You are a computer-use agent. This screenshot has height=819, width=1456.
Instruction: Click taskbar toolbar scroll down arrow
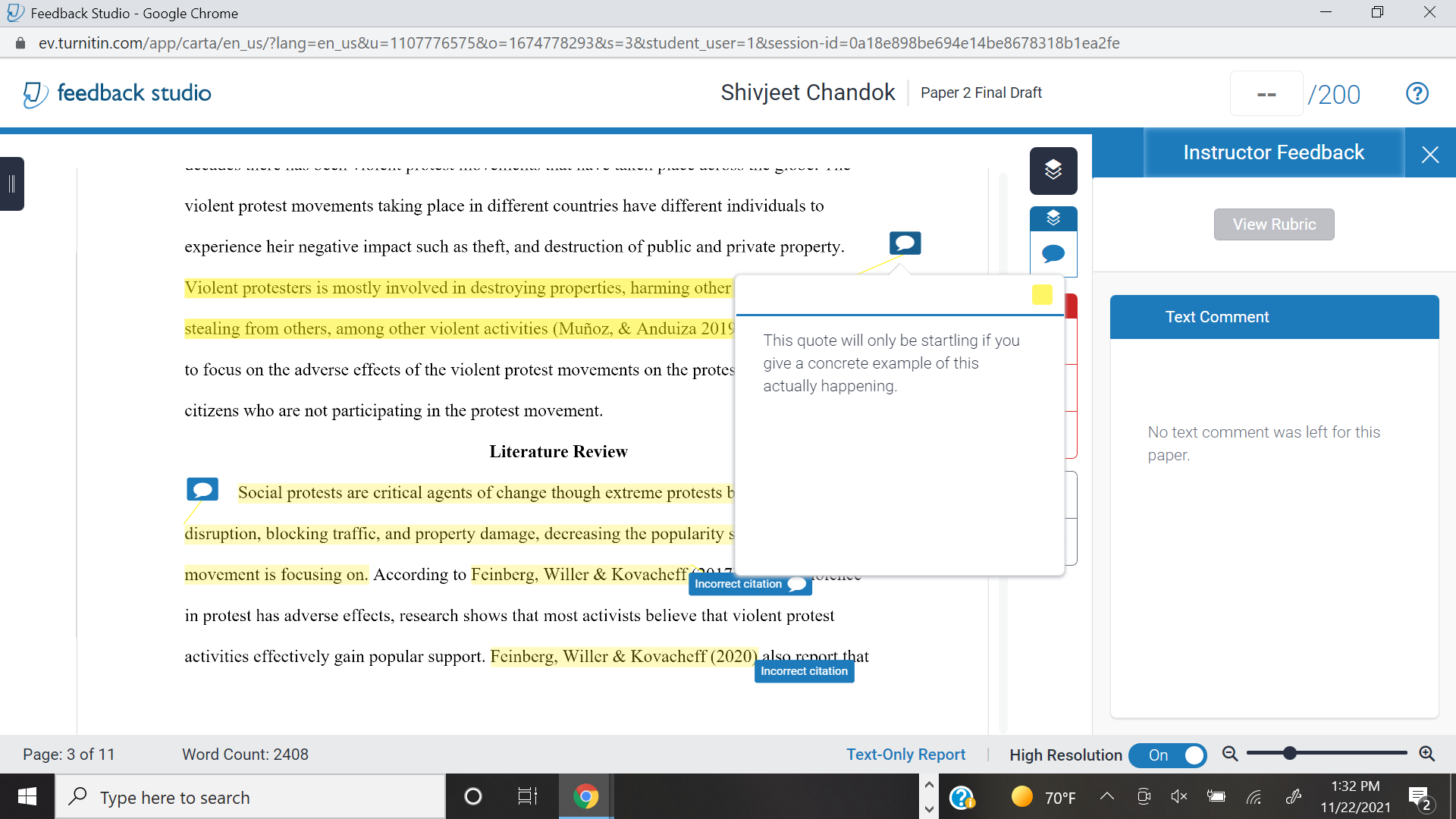point(929,808)
